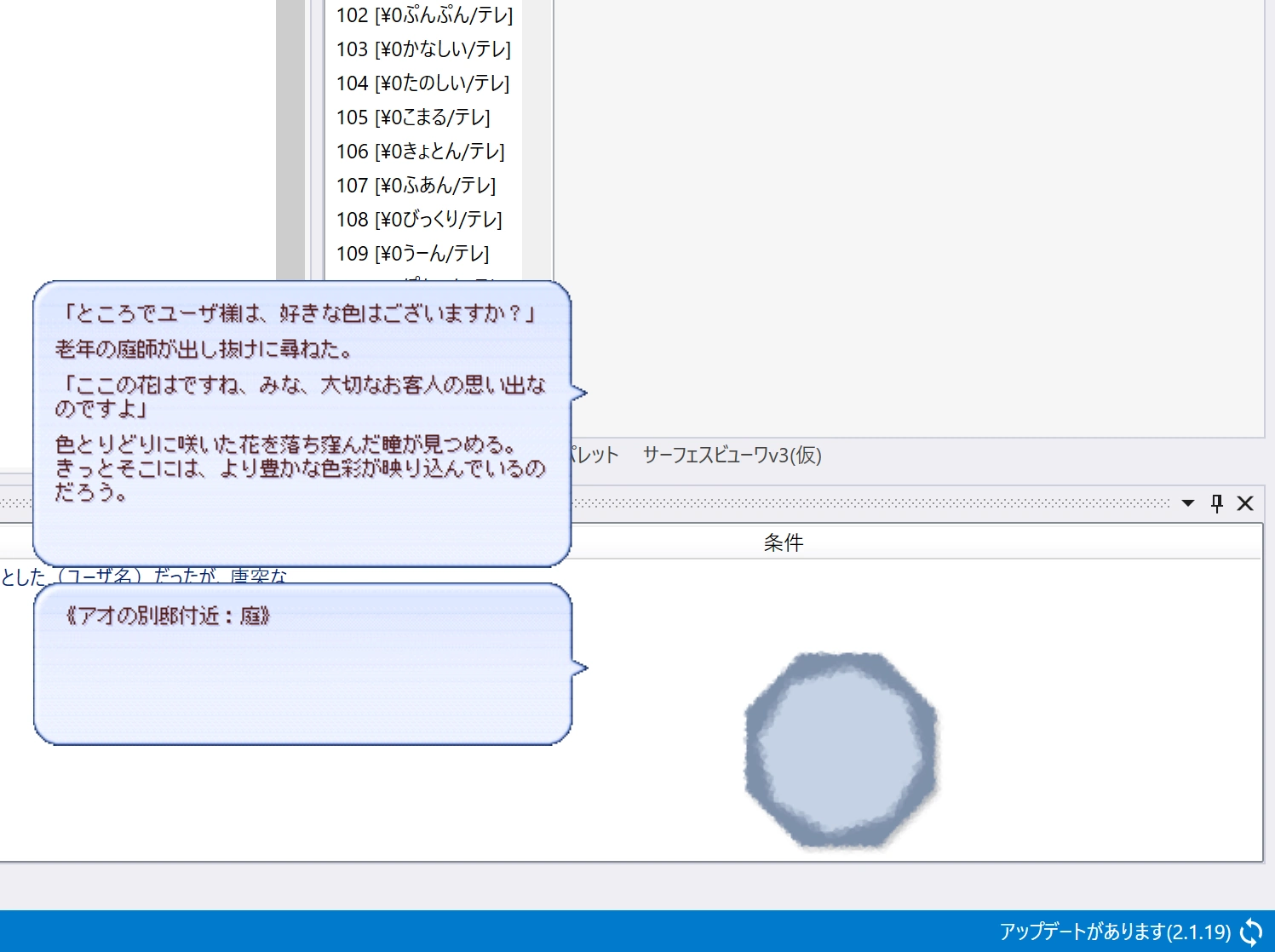Click the 条件 column header

[x=783, y=542]
